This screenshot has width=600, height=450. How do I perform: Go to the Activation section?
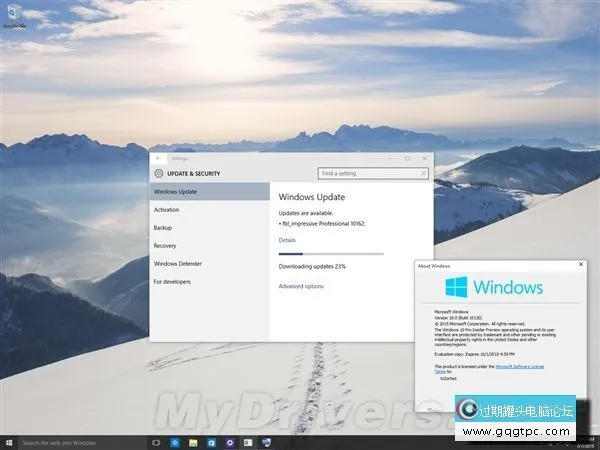pyautogui.click(x=166, y=209)
